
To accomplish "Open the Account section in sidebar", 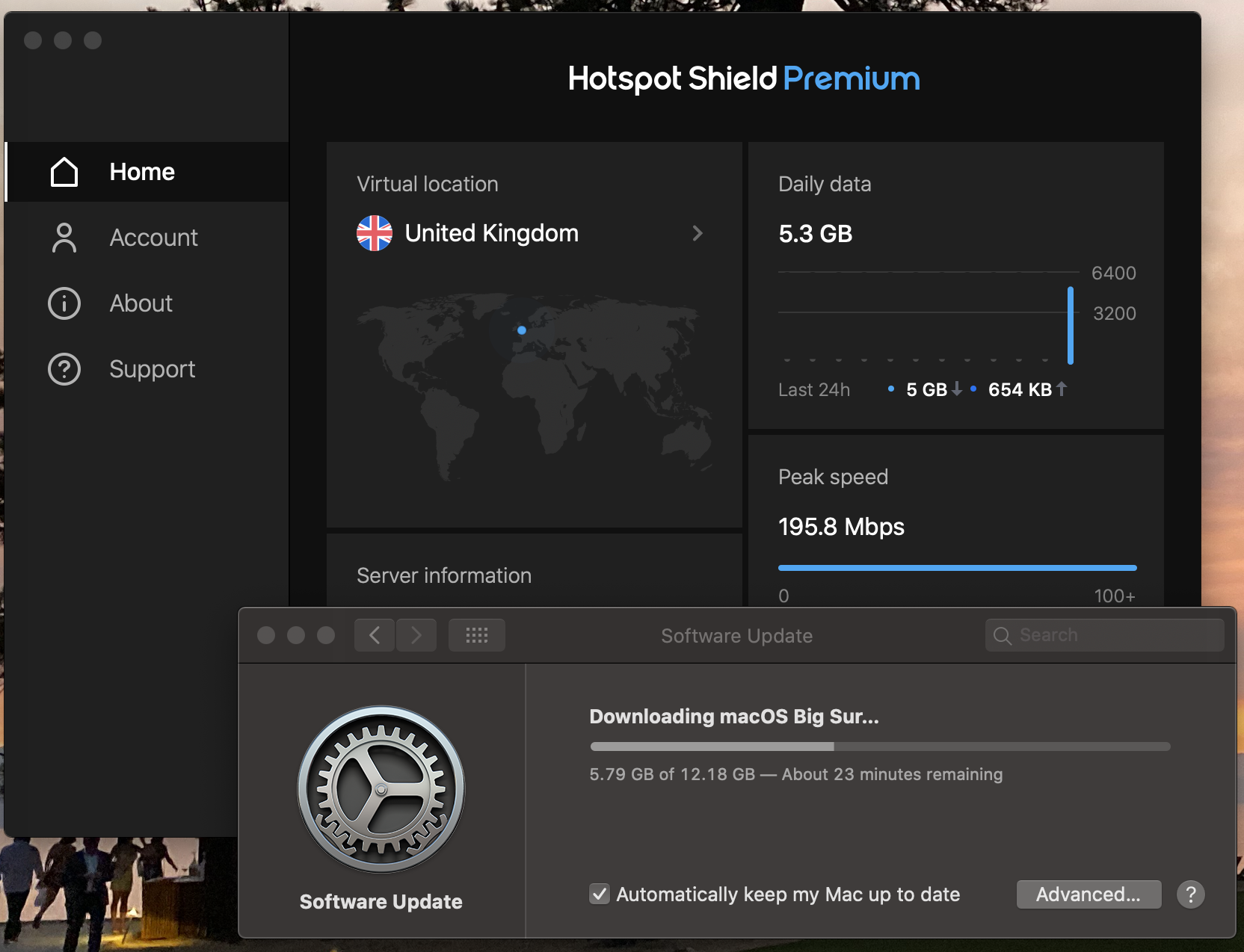I will click(147, 238).
